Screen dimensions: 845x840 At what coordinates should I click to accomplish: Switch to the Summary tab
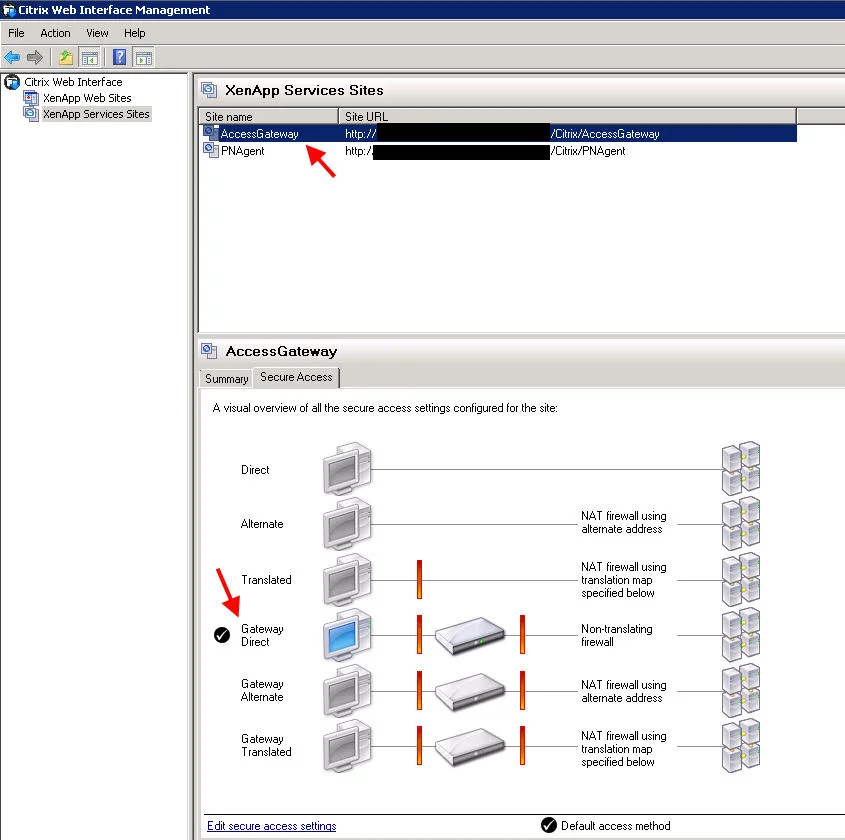[226, 379]
